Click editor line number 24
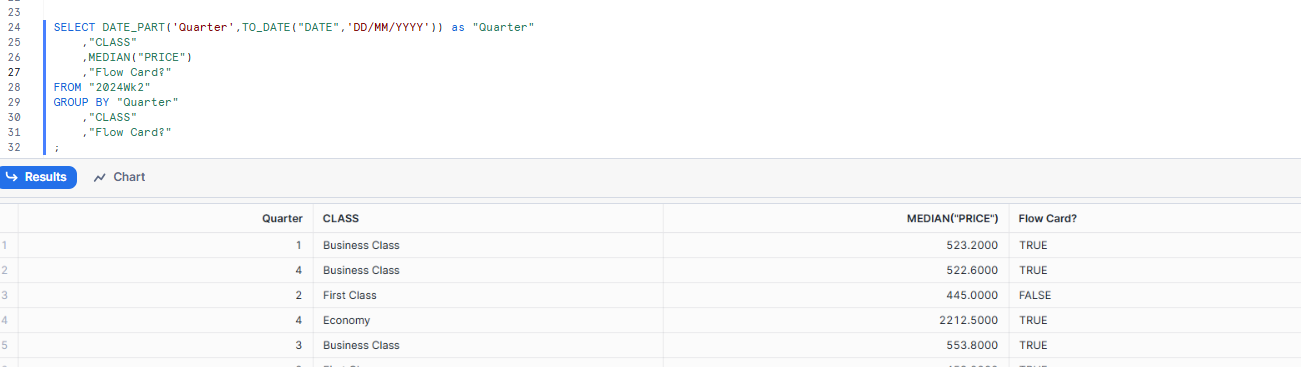The image size is (1301, 367). pyautogui.click(x=14, y=27)
